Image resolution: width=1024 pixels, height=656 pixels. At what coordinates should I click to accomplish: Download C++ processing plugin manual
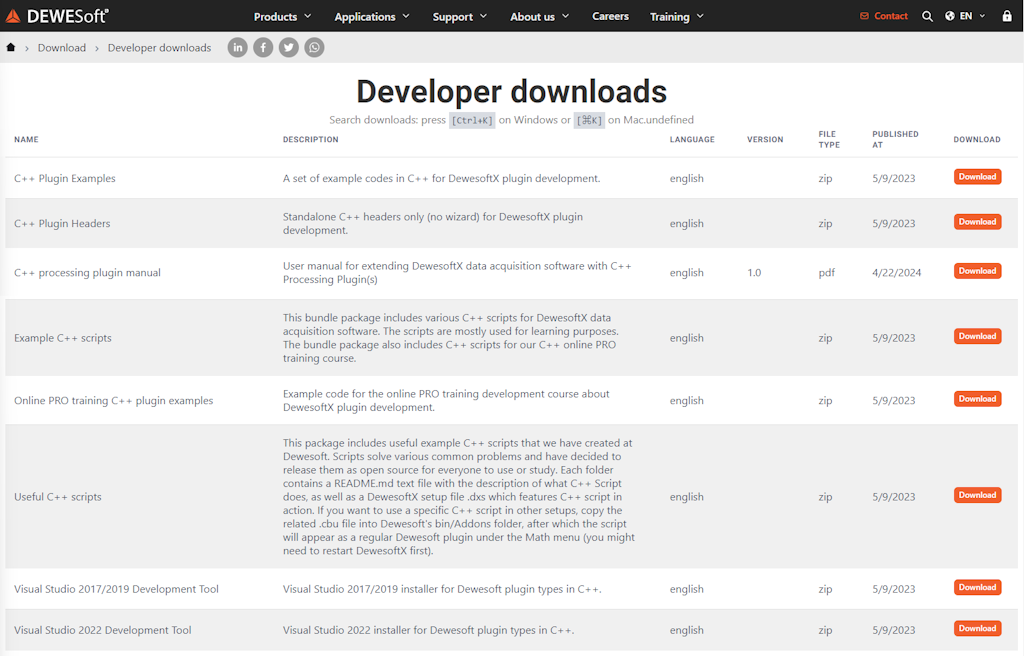977,271
